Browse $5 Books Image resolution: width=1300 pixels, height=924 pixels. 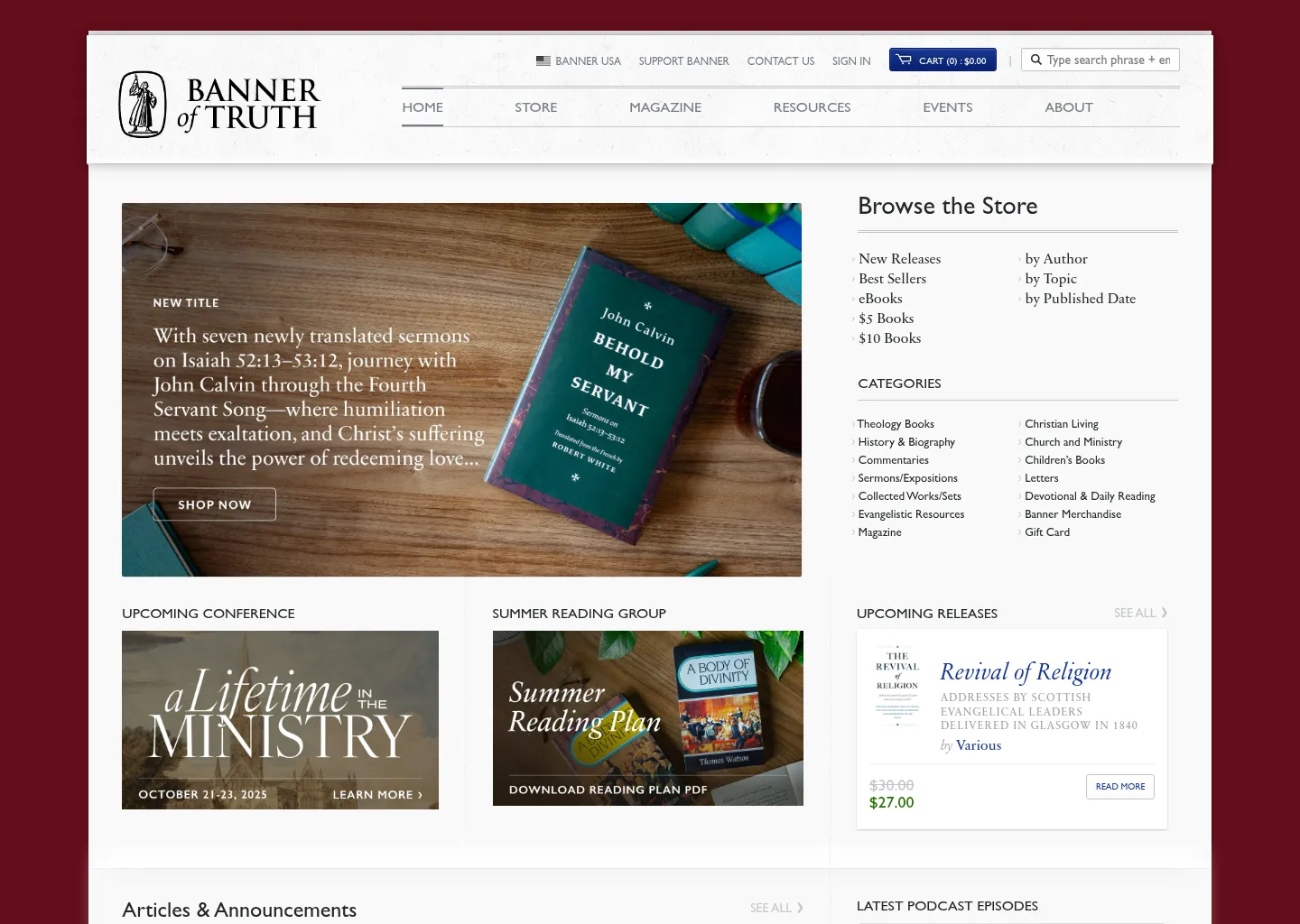(886, 319)
